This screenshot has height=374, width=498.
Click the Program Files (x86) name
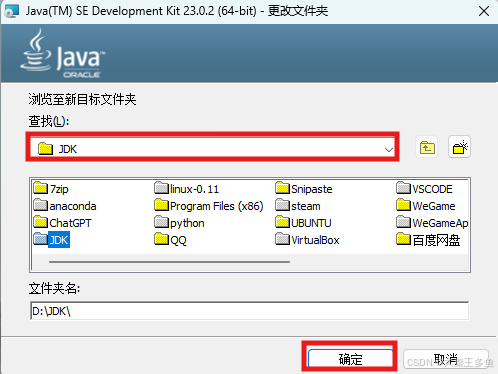pos(217,206)
